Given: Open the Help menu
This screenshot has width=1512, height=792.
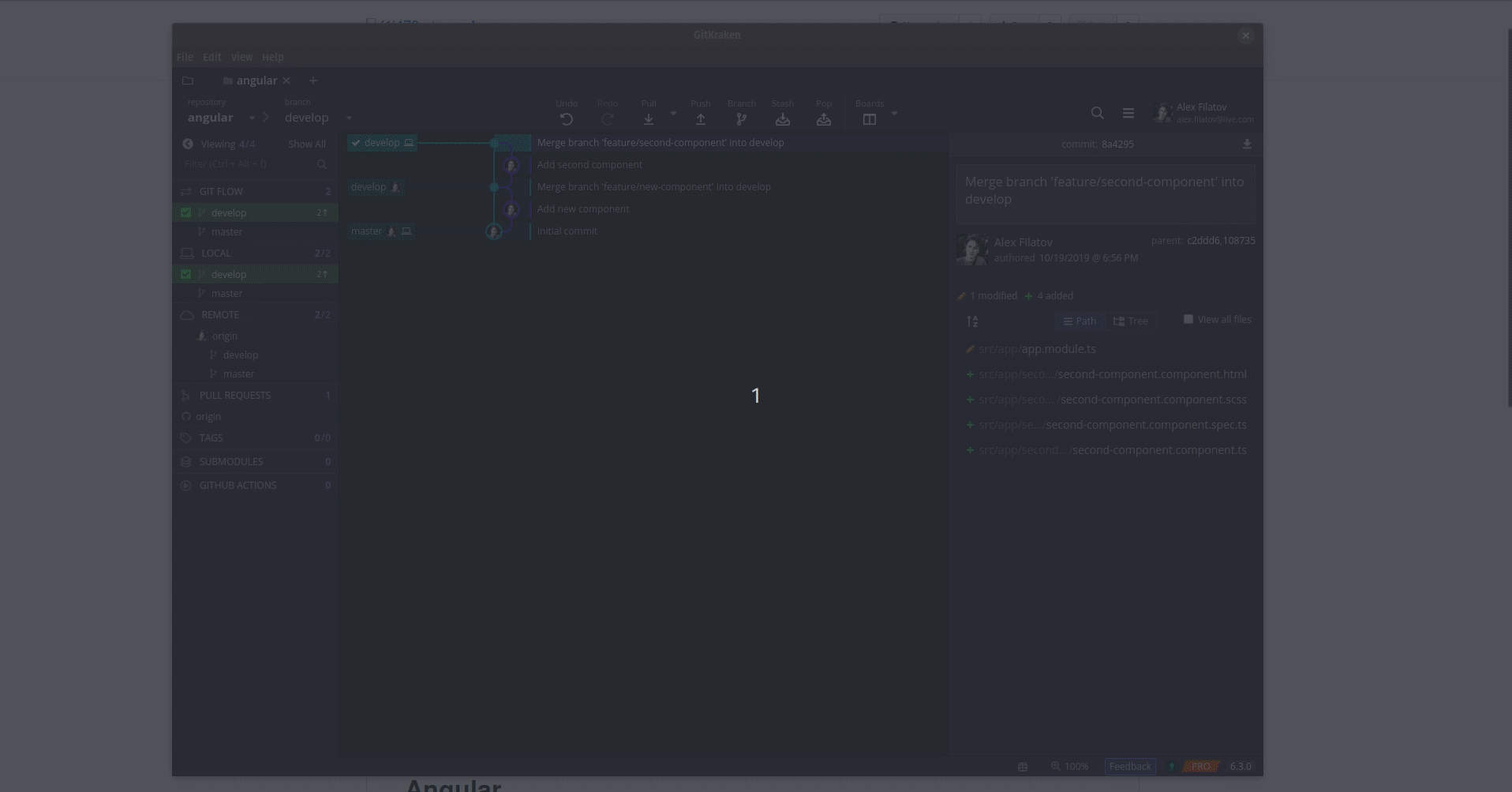Looking at the screenshot, I should pyautogui.click(x=272, y=58).
